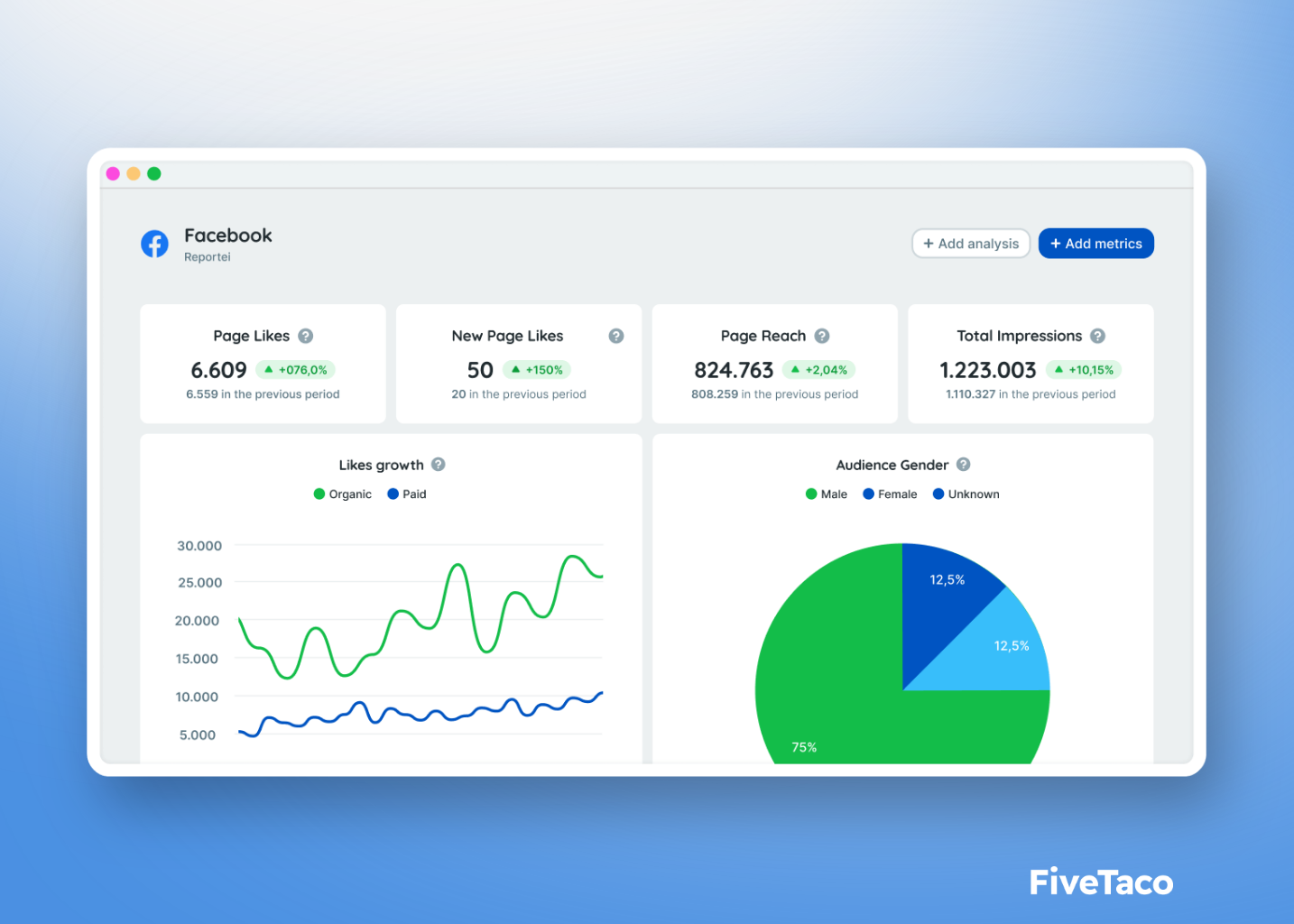1294x924 pixels.
Task: Click the green window maximize dot
Action: click(154, 173)
